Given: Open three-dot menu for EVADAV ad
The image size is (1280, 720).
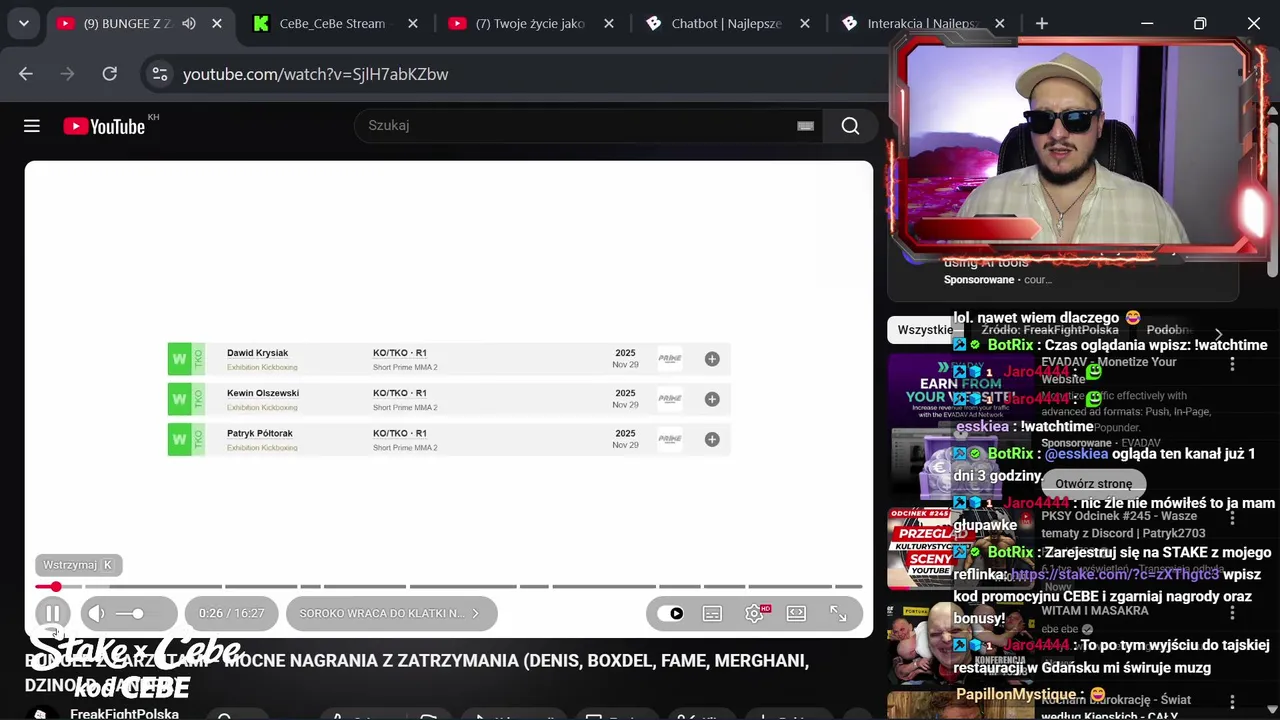Looking at the screenshot, I should (x=1232, y=366).
